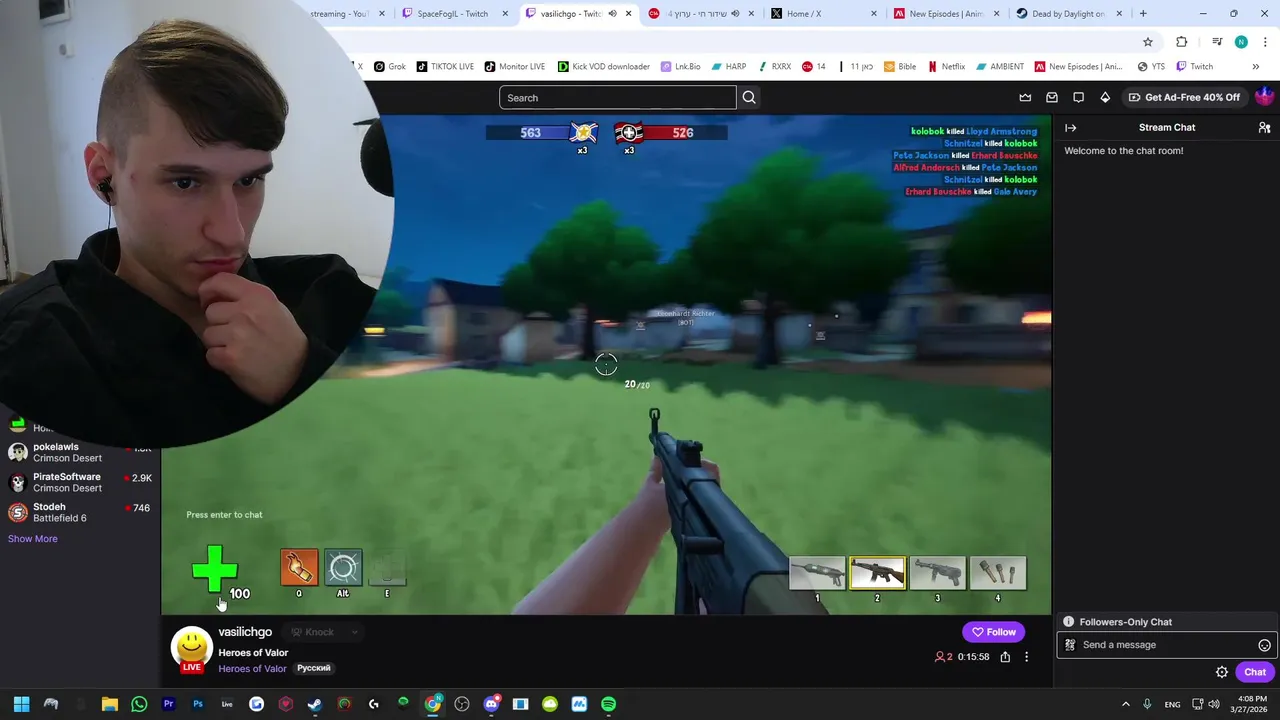Image resolution: width=1280 pixels, height=720 pixels.
Task: Open the Twitch Prime loot crown icon
Action: 1025,97
